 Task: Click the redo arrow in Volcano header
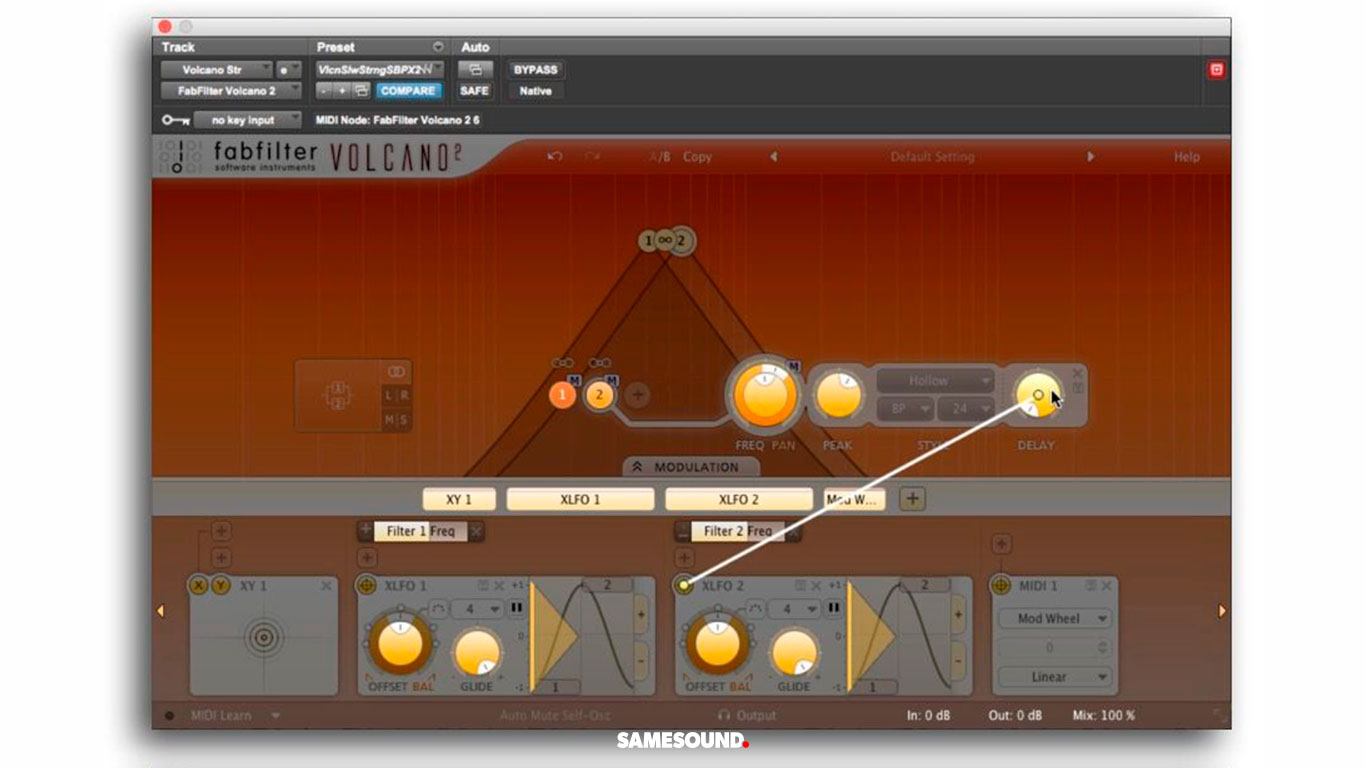tap(592, 157)
